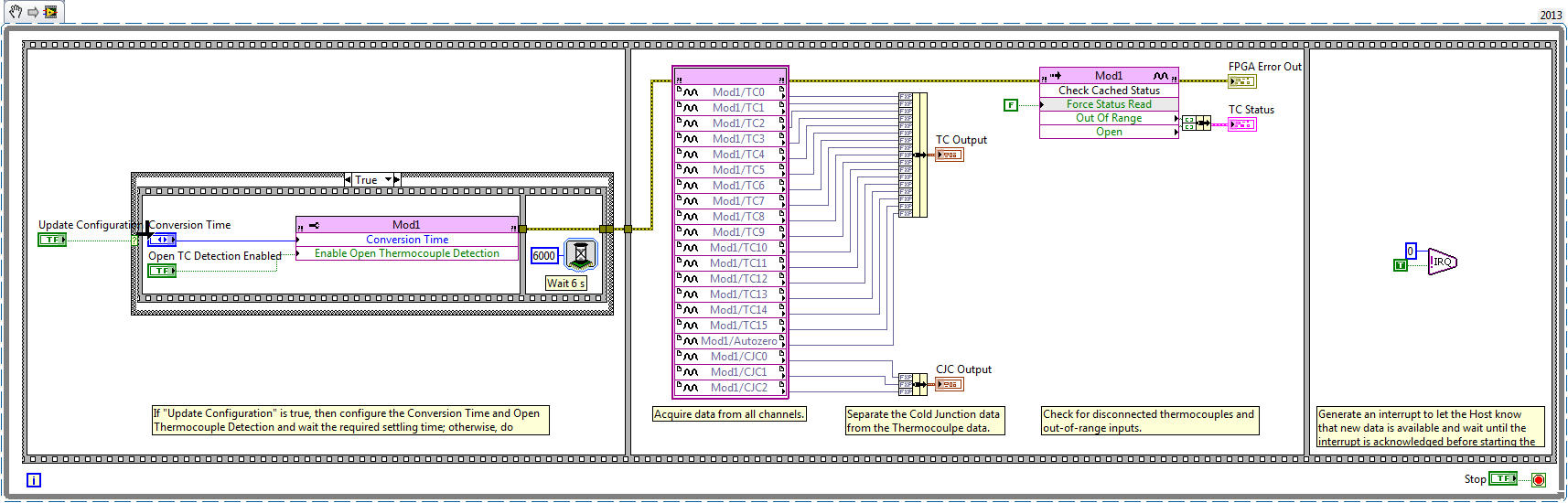Click the Wait timer hourglass icon
The image size is (1568, 503).
pyautogui.click(x=581, y=254)
